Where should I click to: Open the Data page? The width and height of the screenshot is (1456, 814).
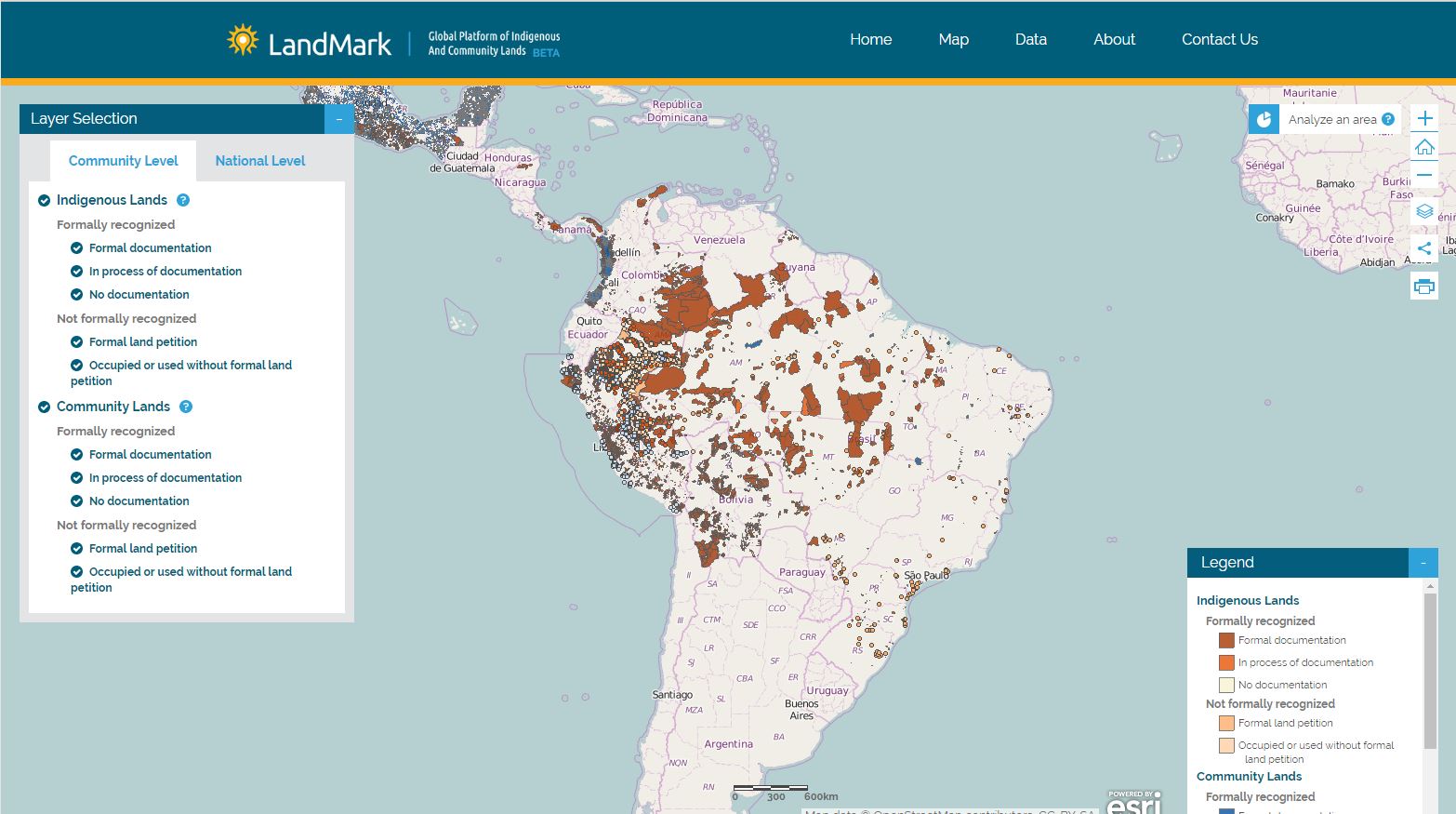tap(1031, 39)
